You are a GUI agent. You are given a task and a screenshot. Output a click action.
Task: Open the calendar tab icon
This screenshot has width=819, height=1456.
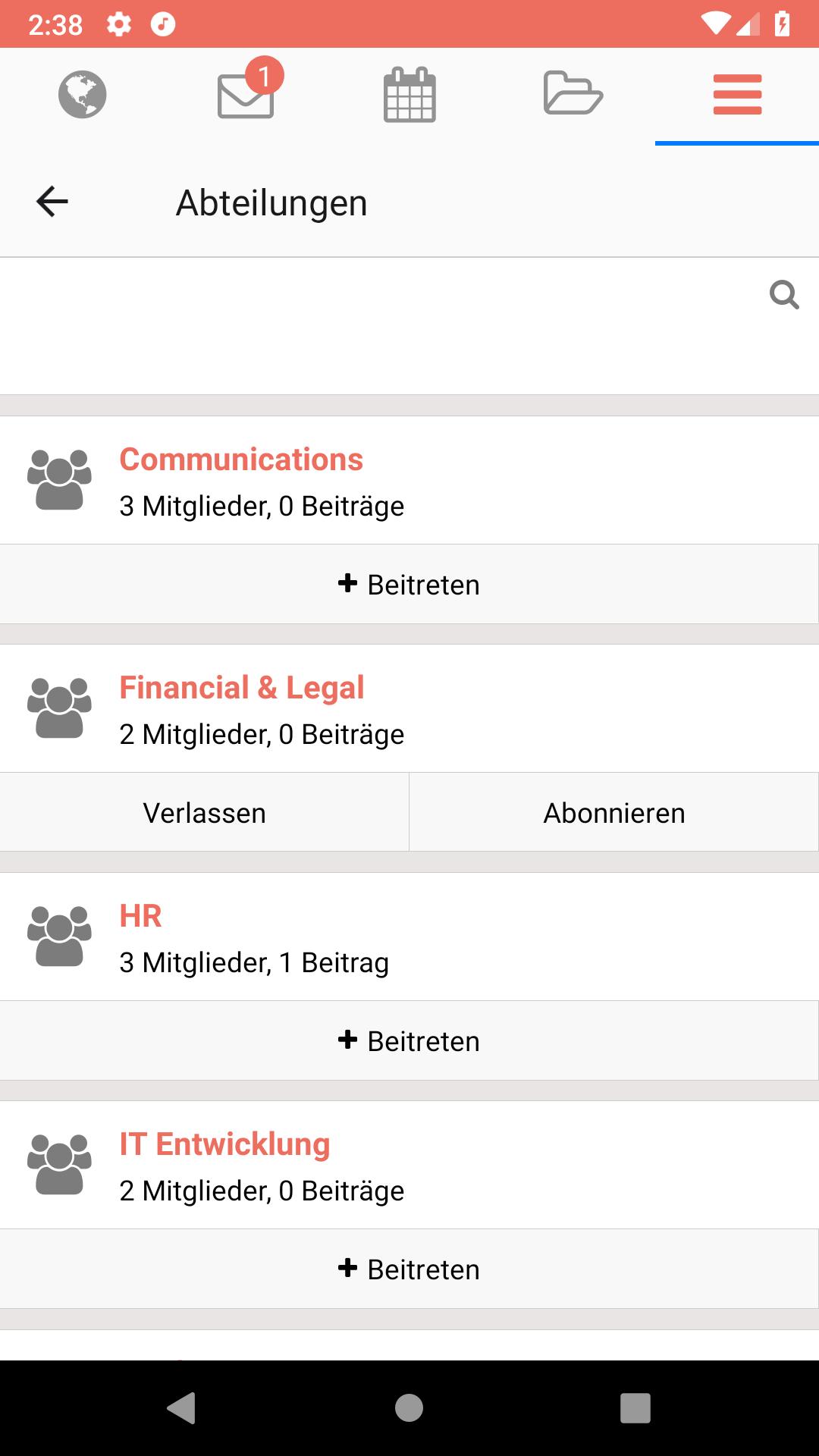tap(409, 95)
